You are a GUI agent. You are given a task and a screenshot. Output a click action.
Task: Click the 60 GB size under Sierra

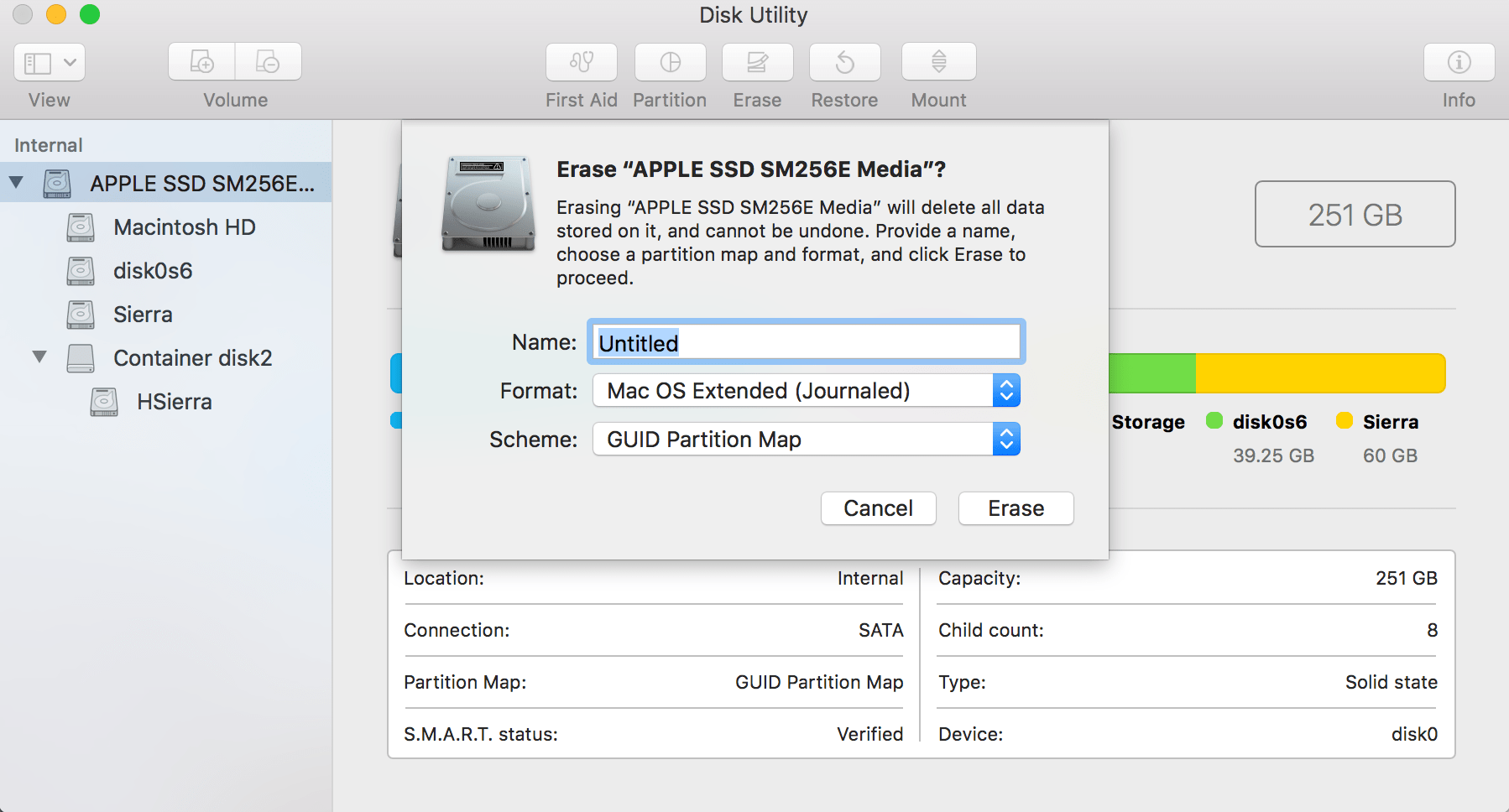click(x=1391, y=455)
